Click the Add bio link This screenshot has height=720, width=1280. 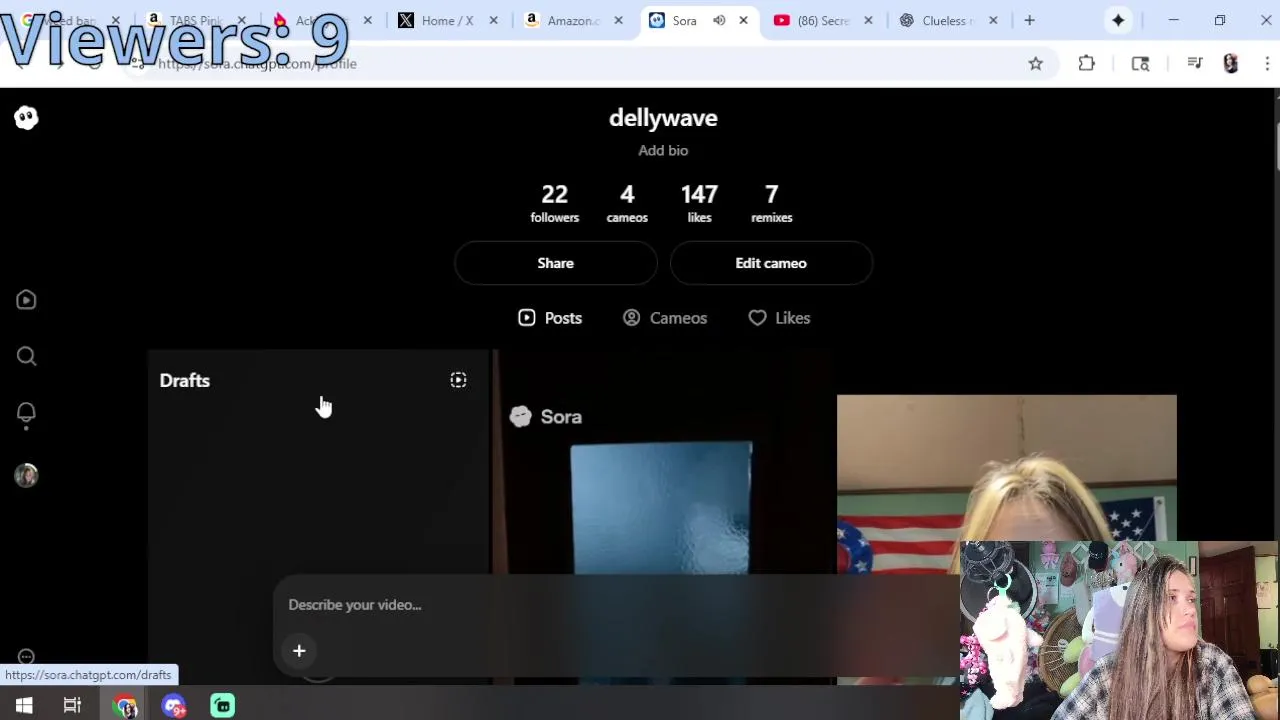(663, 150)
